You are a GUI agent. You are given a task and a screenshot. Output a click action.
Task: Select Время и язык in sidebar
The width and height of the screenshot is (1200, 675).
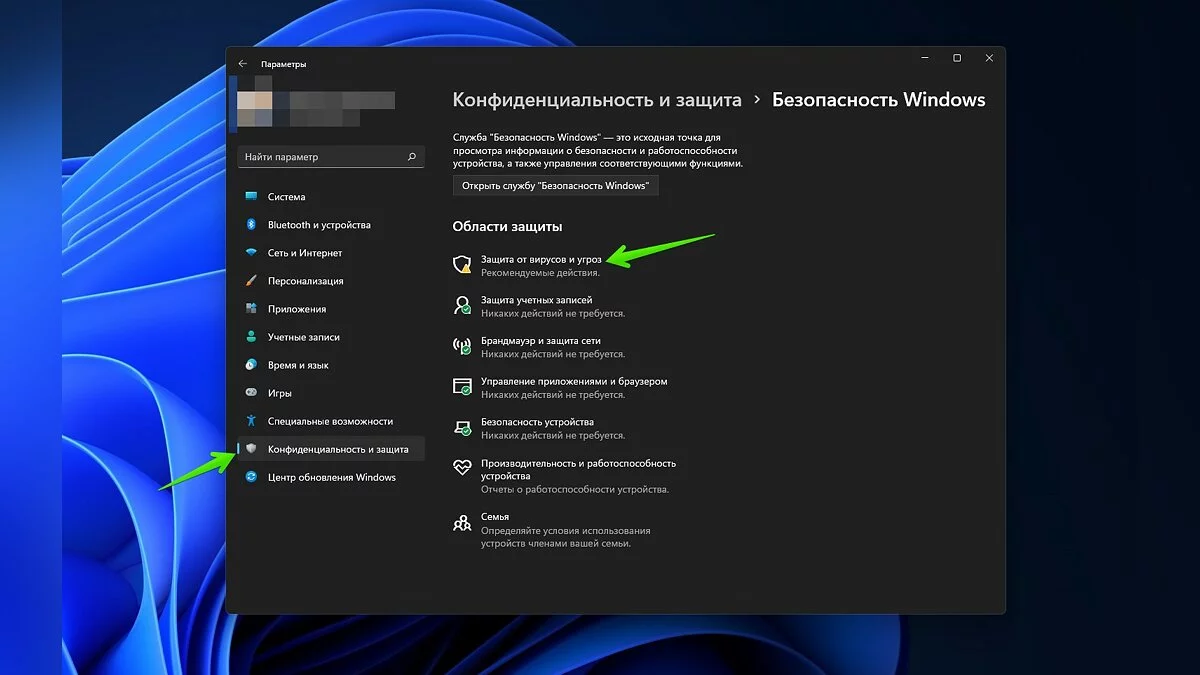(x=331, y=365)
